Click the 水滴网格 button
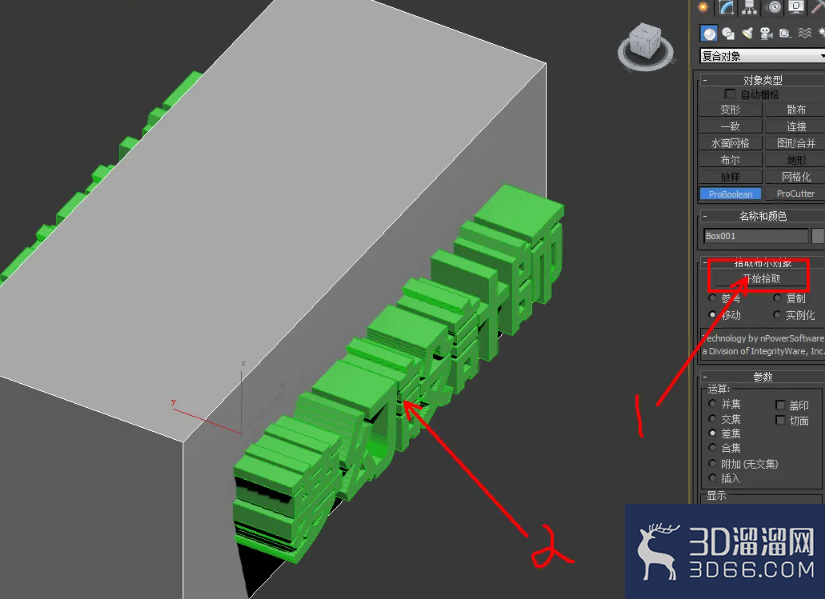This screenshot has height=599, width=825. pyautogui.click(x=730, y=143)
